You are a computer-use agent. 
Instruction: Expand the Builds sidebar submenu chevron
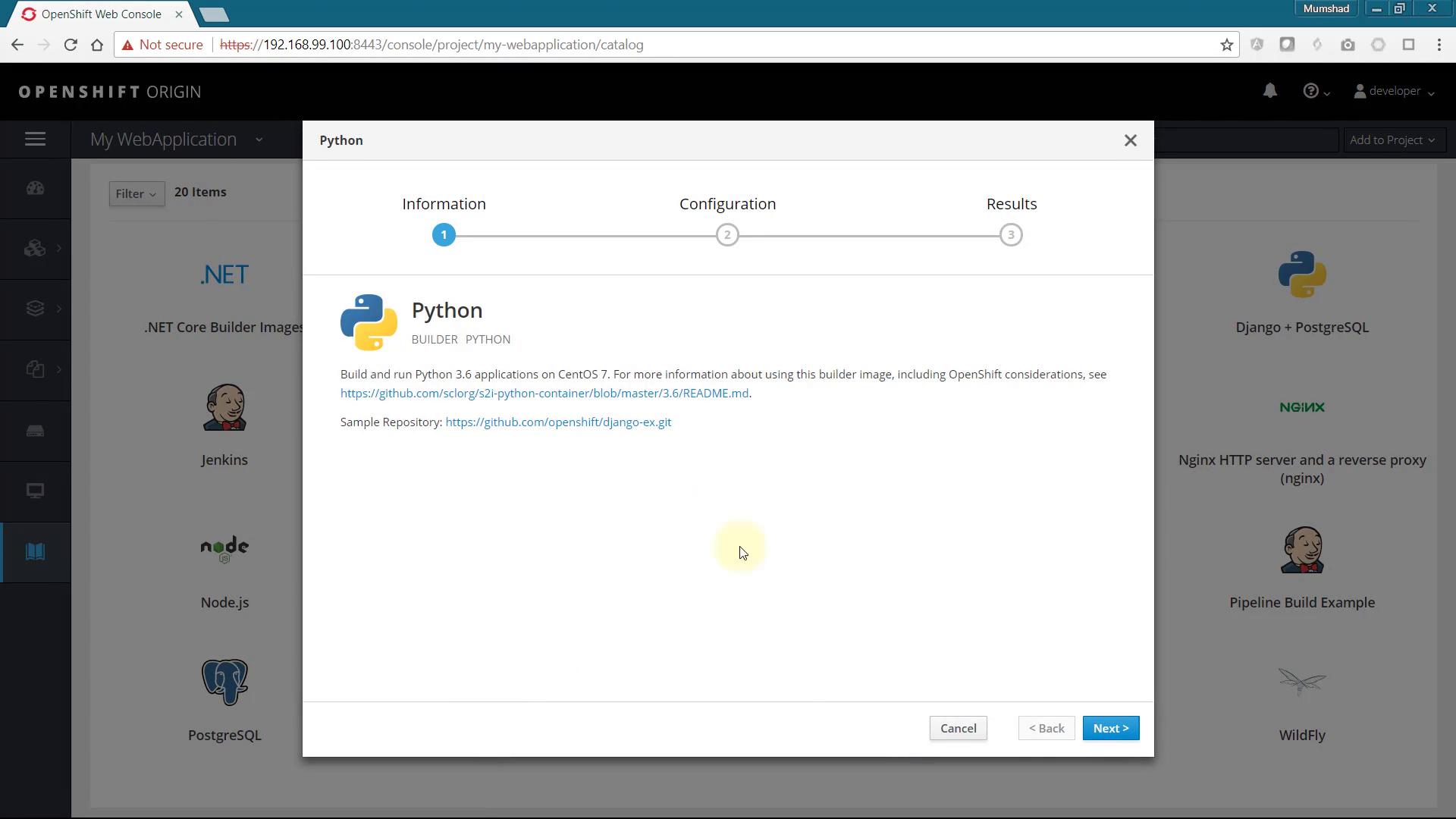pos(59,309)
